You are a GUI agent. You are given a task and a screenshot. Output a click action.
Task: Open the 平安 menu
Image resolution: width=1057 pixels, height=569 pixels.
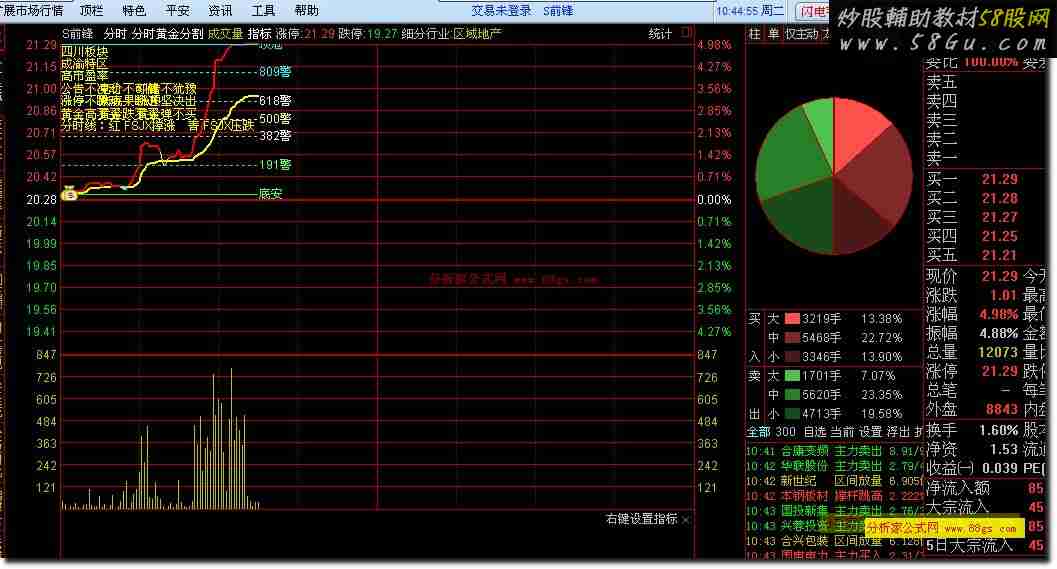[x=177, y=10]
